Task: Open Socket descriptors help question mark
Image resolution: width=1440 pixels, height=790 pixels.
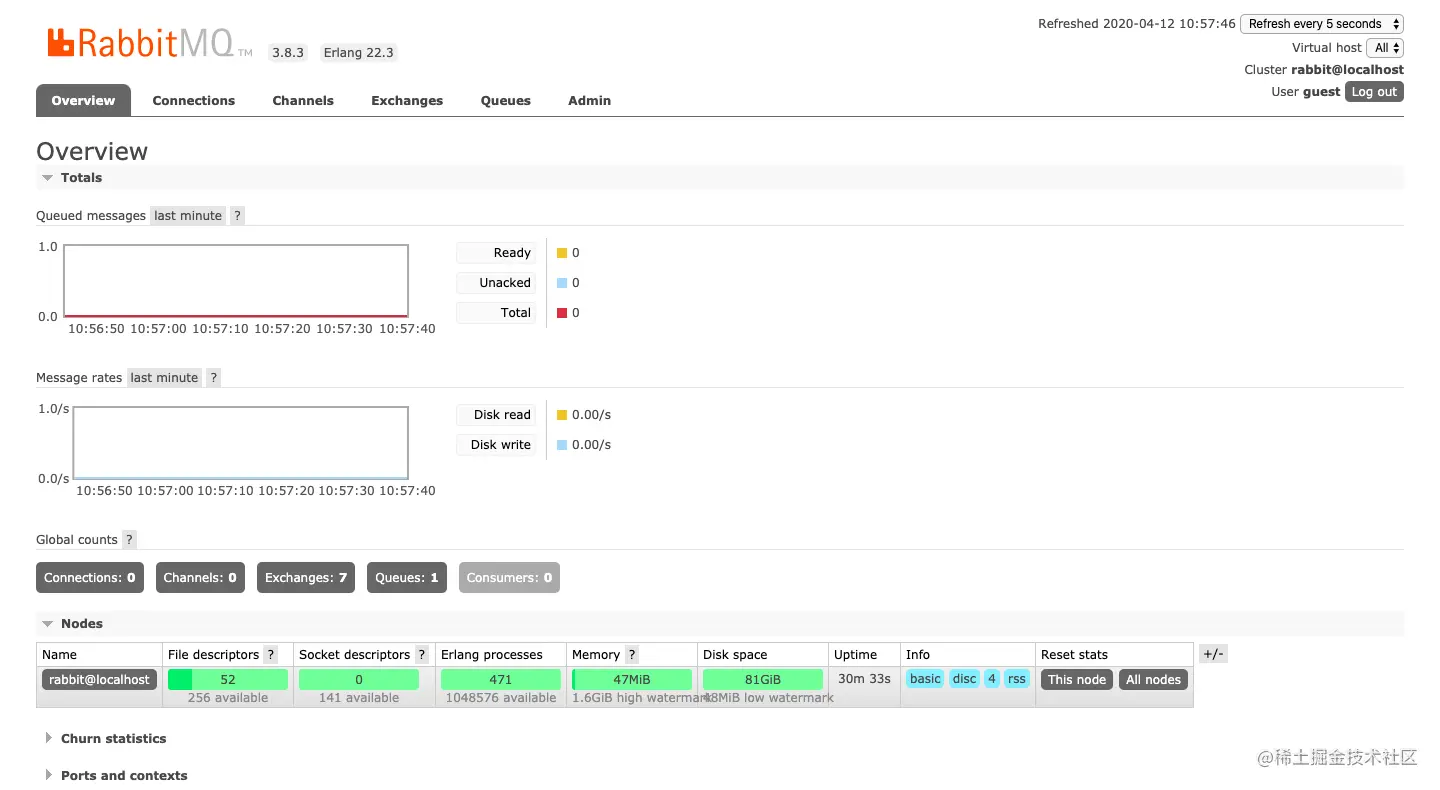Action: click(x=422, y=655)
